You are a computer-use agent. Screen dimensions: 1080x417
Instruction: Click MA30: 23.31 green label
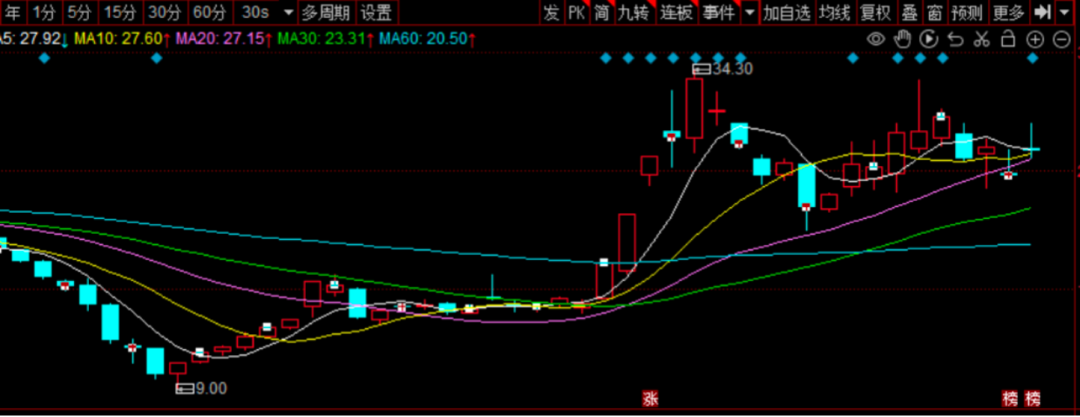click(324, 39)
